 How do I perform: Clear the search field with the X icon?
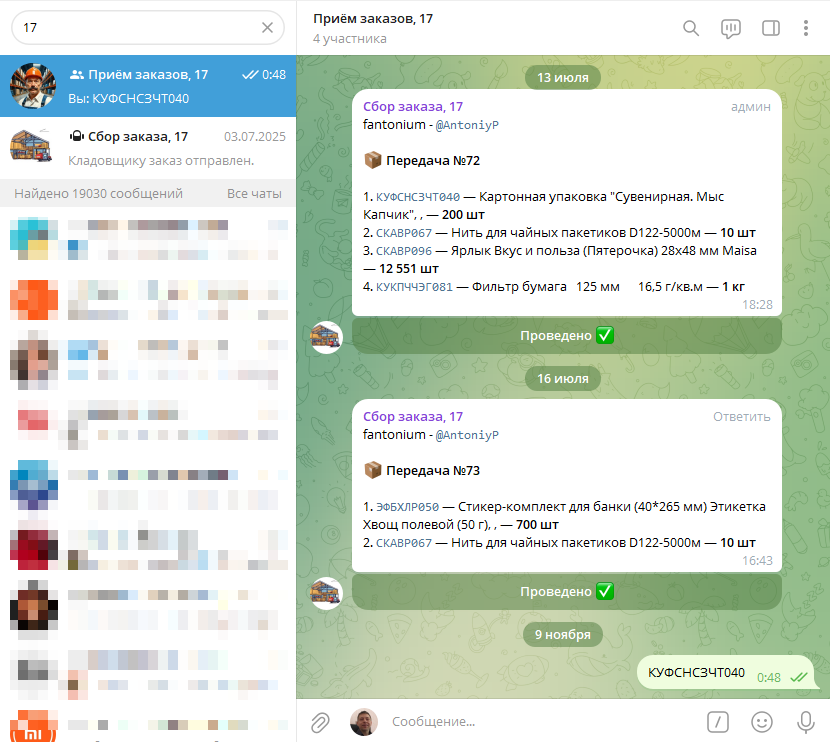pos(267,28)
